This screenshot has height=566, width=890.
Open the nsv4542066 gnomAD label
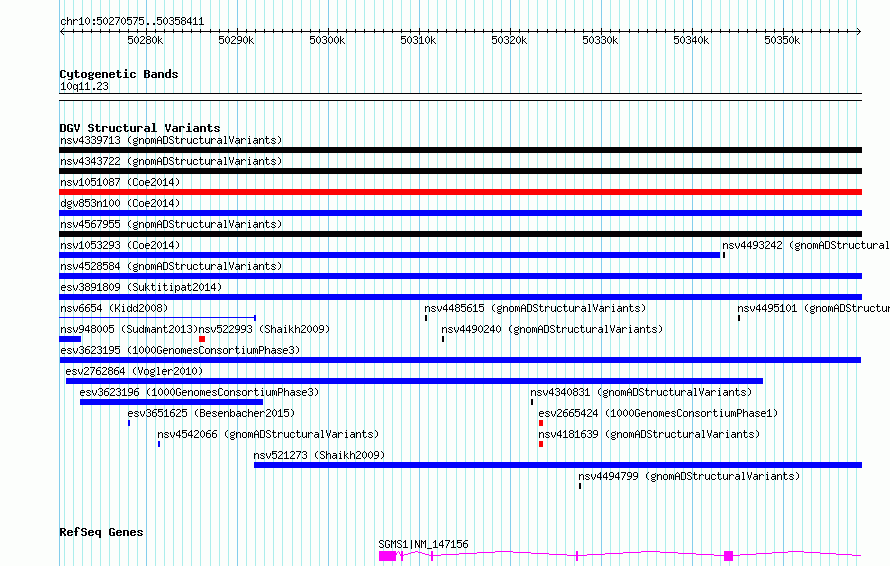coord(268,434)
